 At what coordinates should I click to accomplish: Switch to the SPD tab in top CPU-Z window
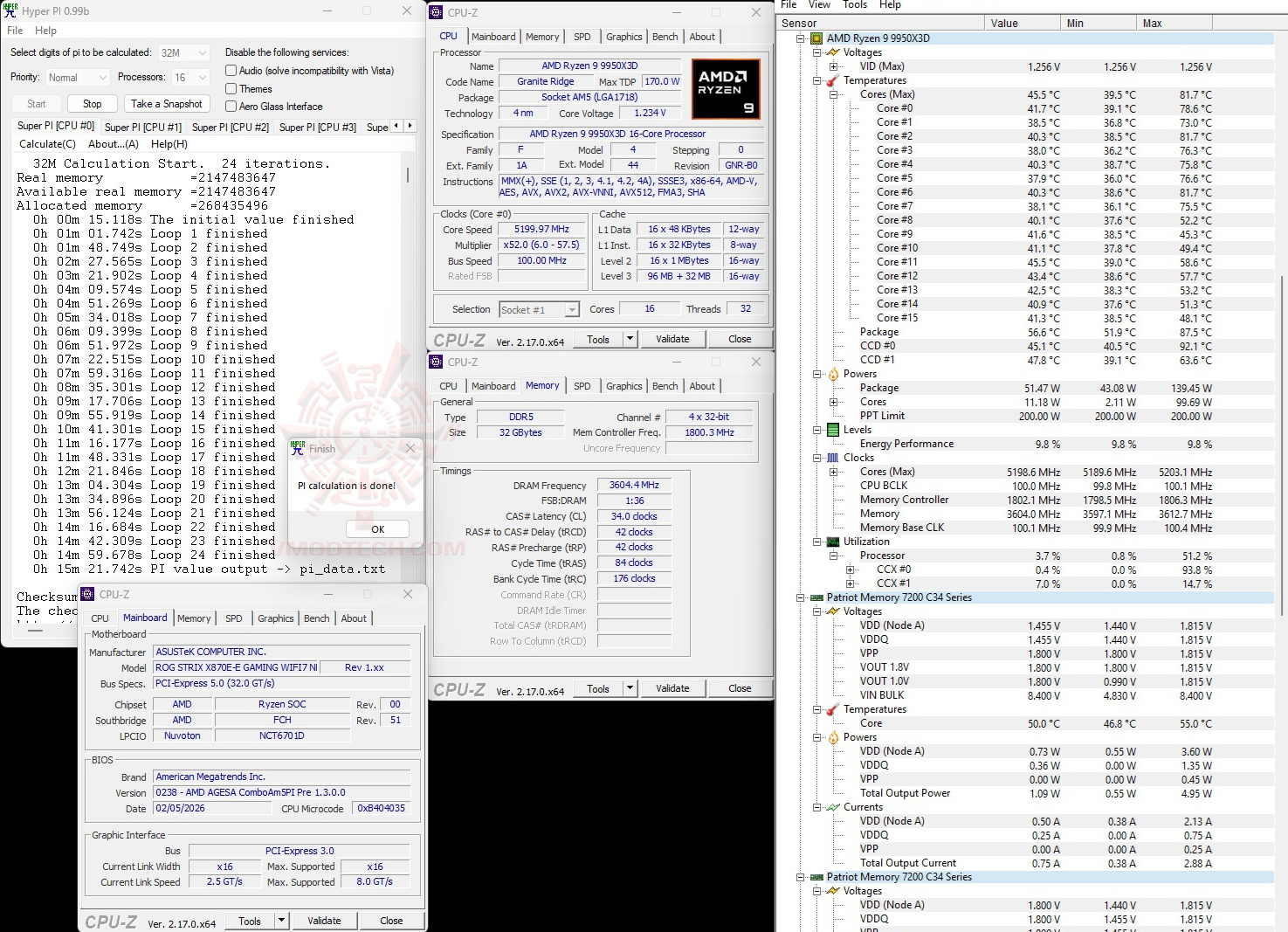click(582, 37)
